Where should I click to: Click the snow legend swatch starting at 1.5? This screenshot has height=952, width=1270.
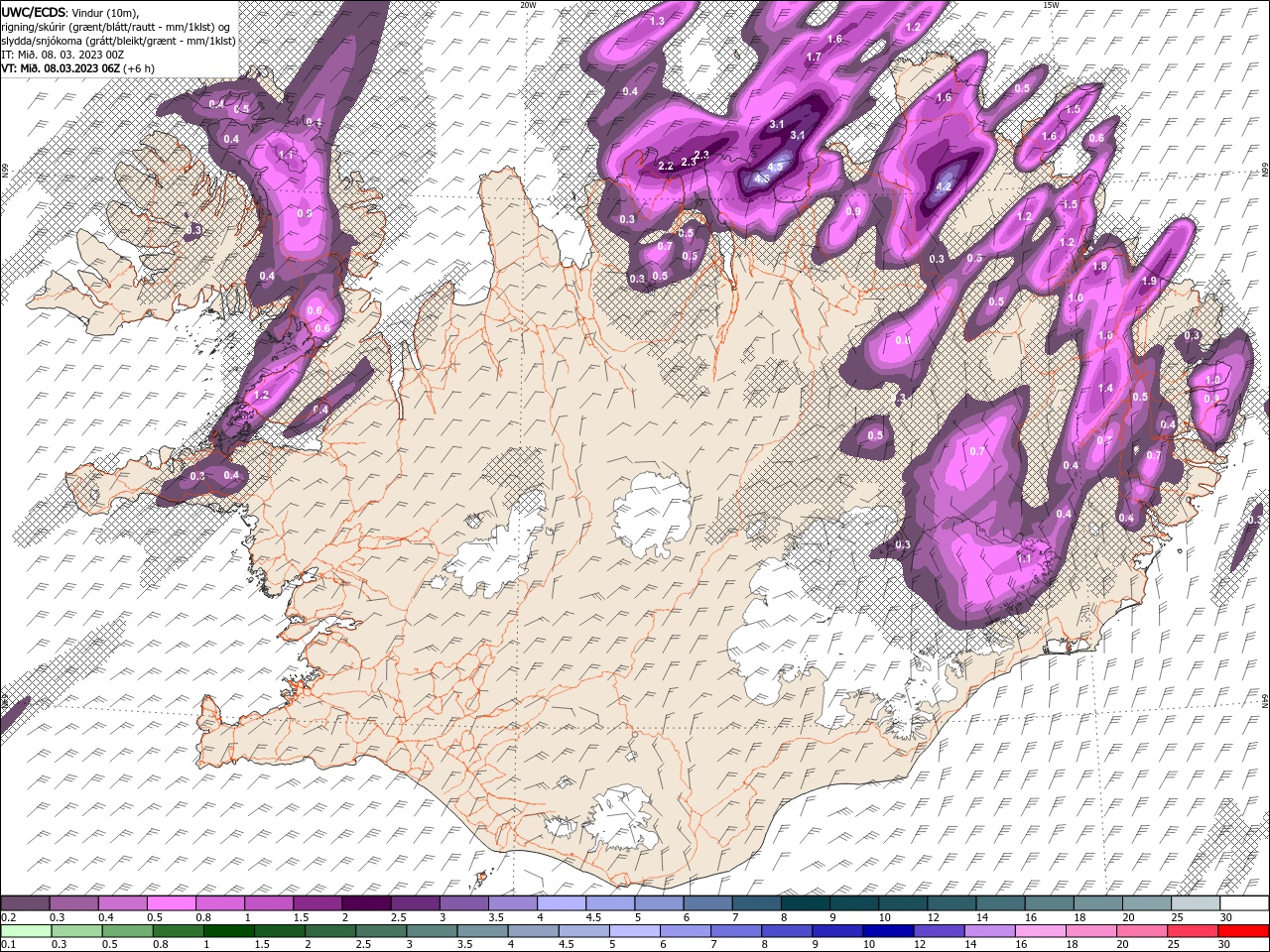click(x=318, y=903)
